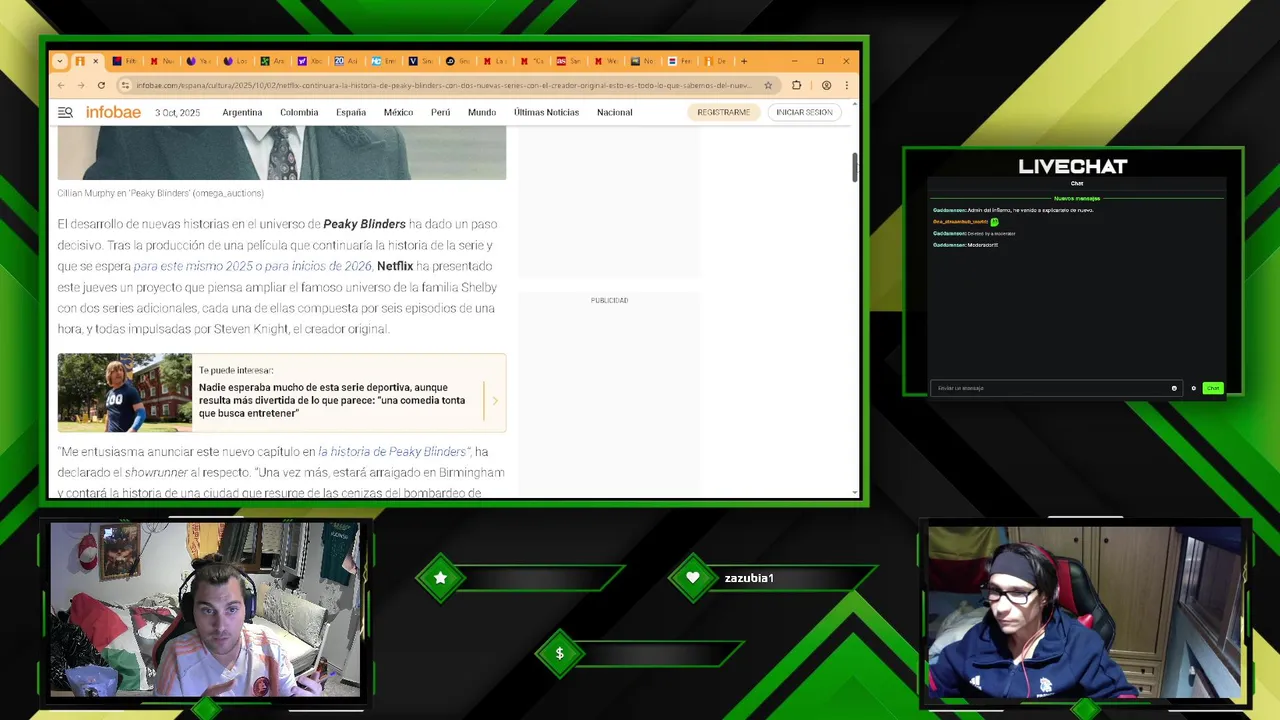Viewport: 1280px width, 720px height.
Task: Open the infobae hamburger search menu icon
Action: (65, 113)
